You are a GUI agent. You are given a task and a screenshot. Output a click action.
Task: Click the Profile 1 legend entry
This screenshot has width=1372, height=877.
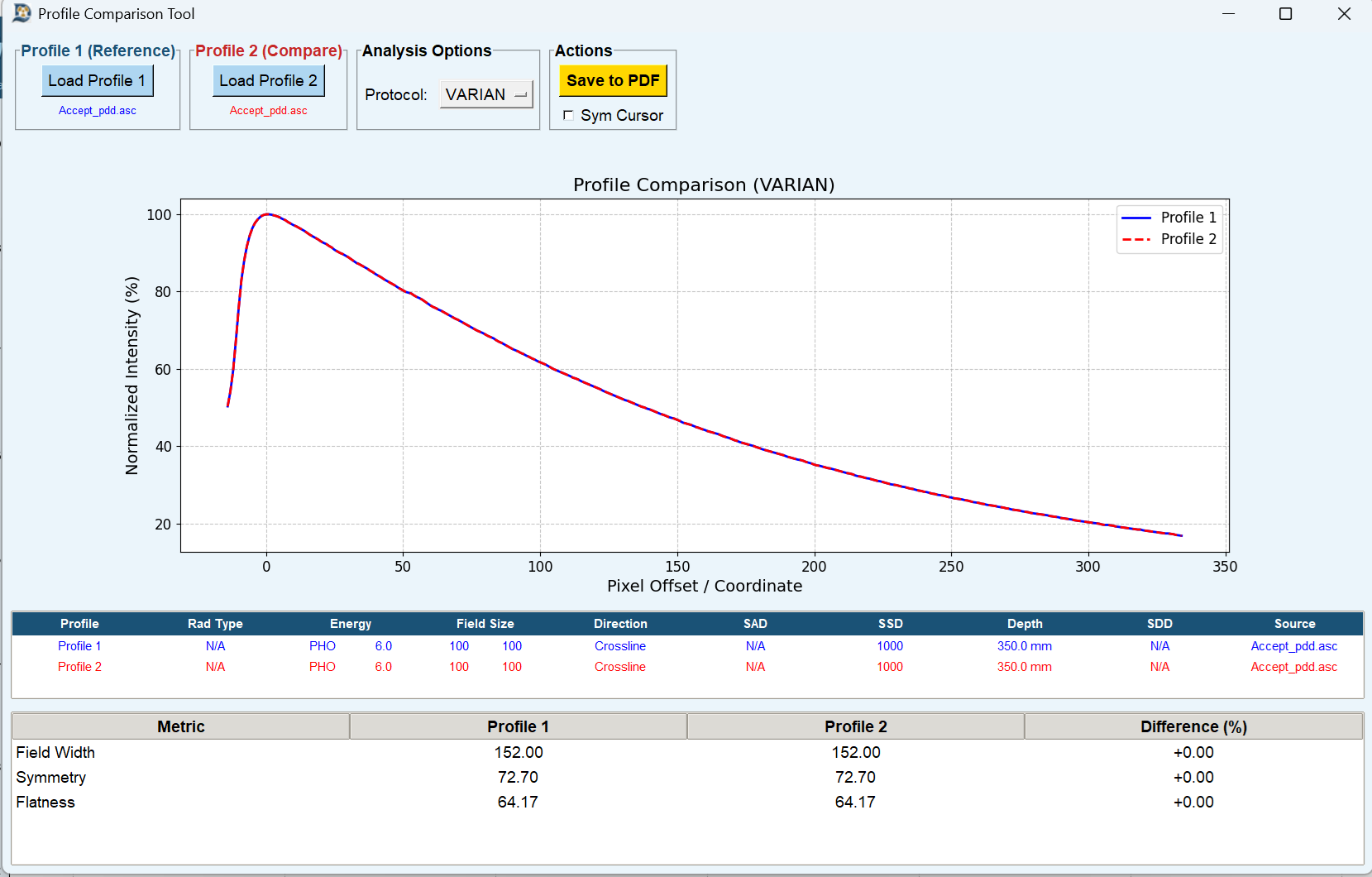click(x=1169, y=217)
